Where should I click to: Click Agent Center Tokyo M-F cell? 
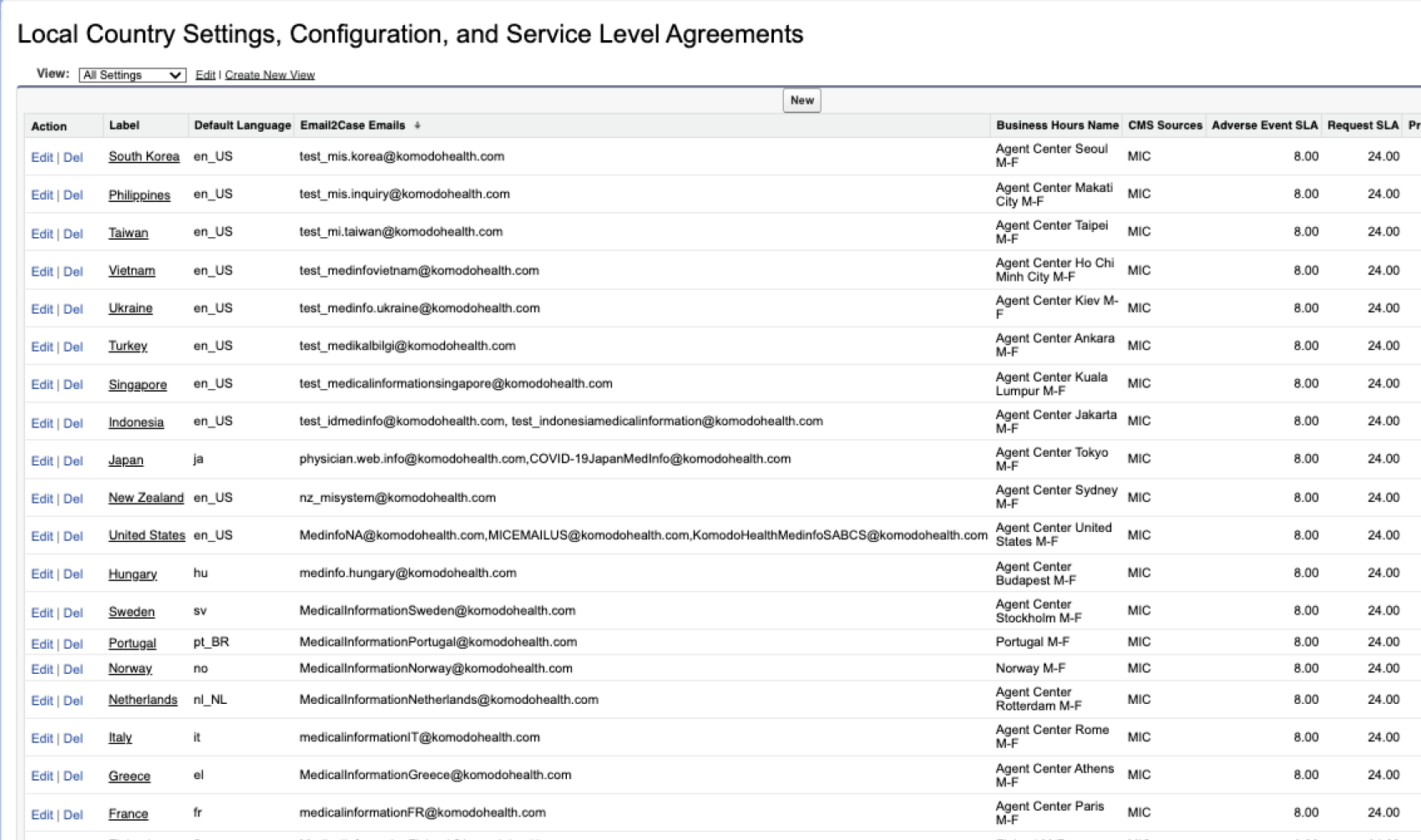(1052, 459)
